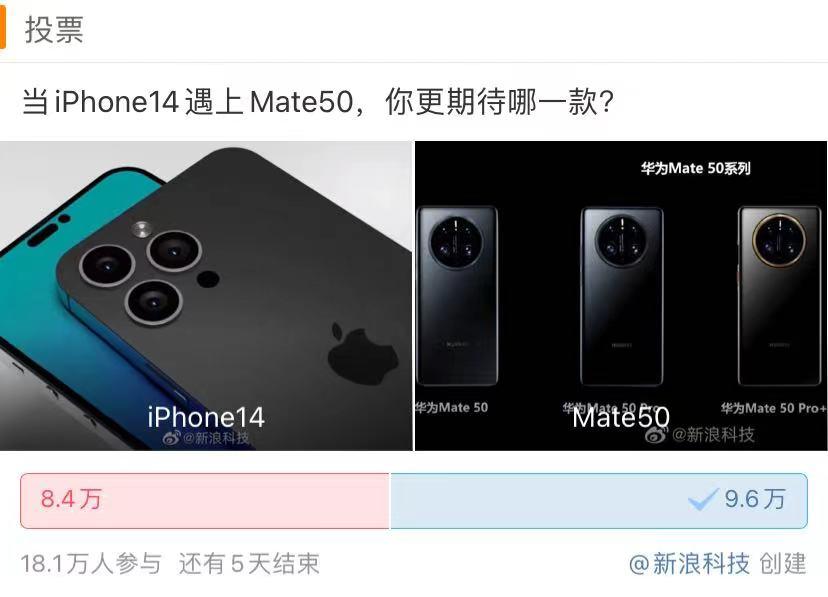Screen dimensions: 828x597
Task: Open the Mate50 series poll image
Action: click(x=622, y=296)
